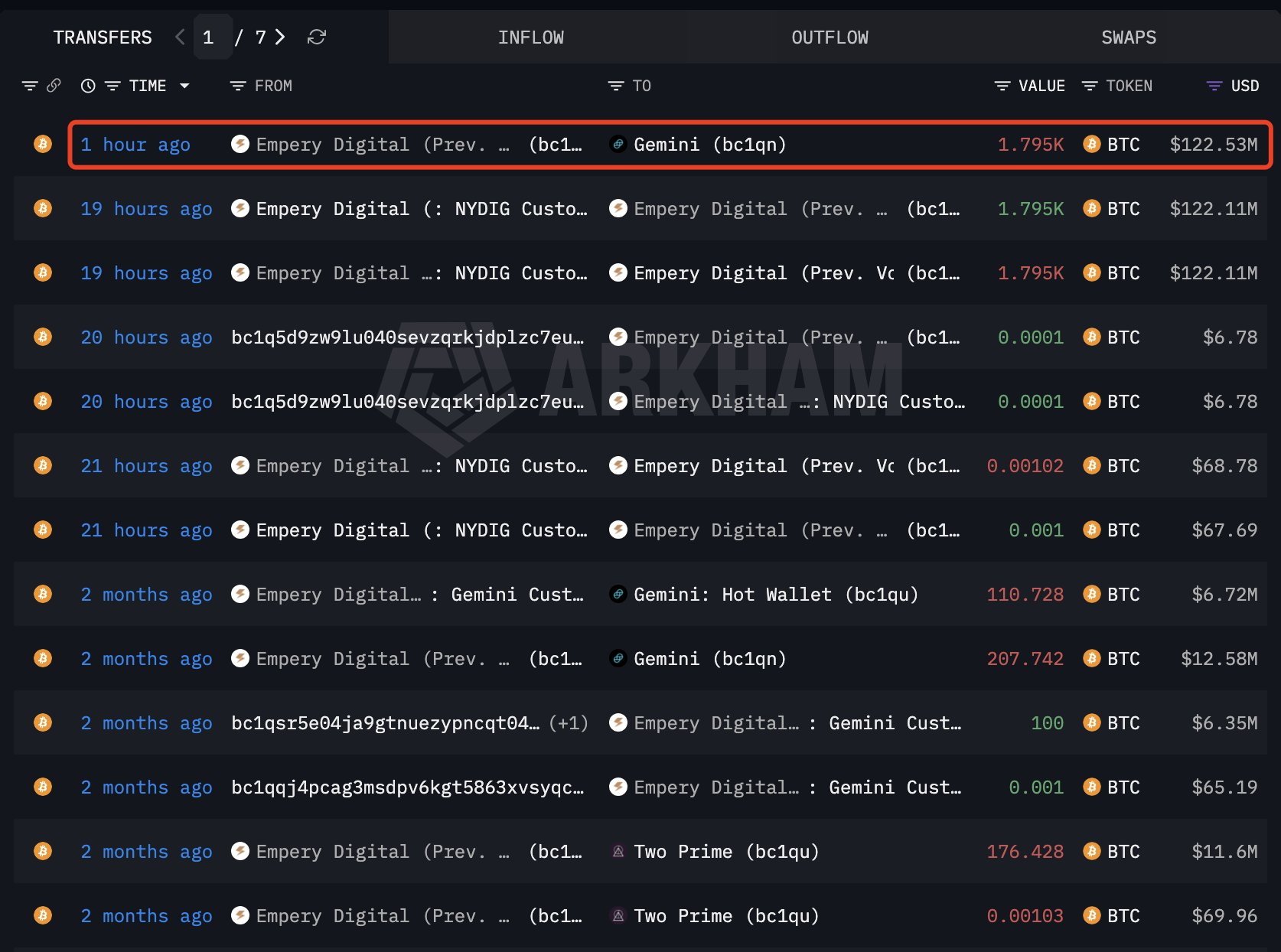Toggle the USD column filter
This screenshot has width=1281, height=952.
(1214, 86)
